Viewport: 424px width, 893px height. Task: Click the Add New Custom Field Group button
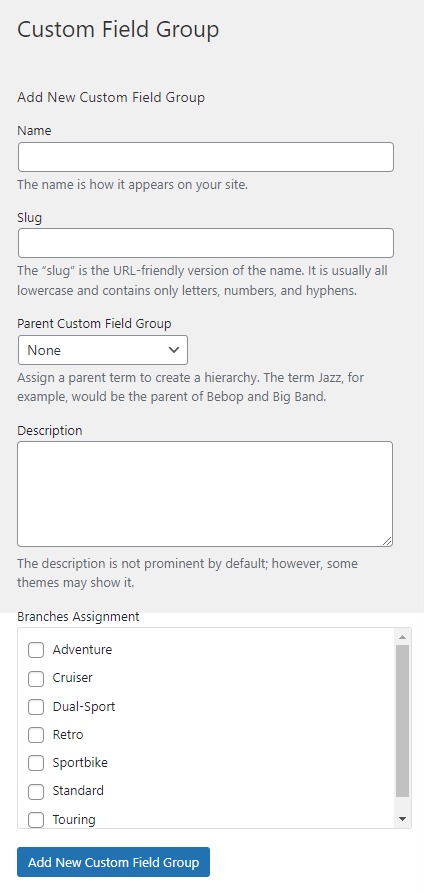(x=113, y=862)
